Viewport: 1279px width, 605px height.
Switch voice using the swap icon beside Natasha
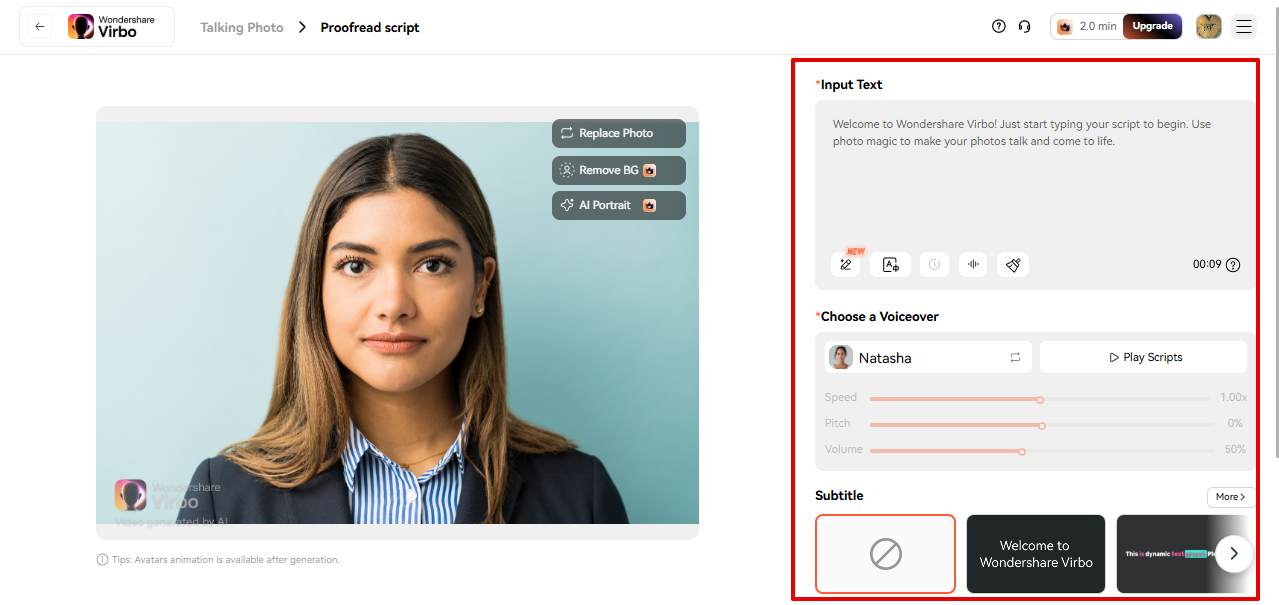coord(1015,357)
